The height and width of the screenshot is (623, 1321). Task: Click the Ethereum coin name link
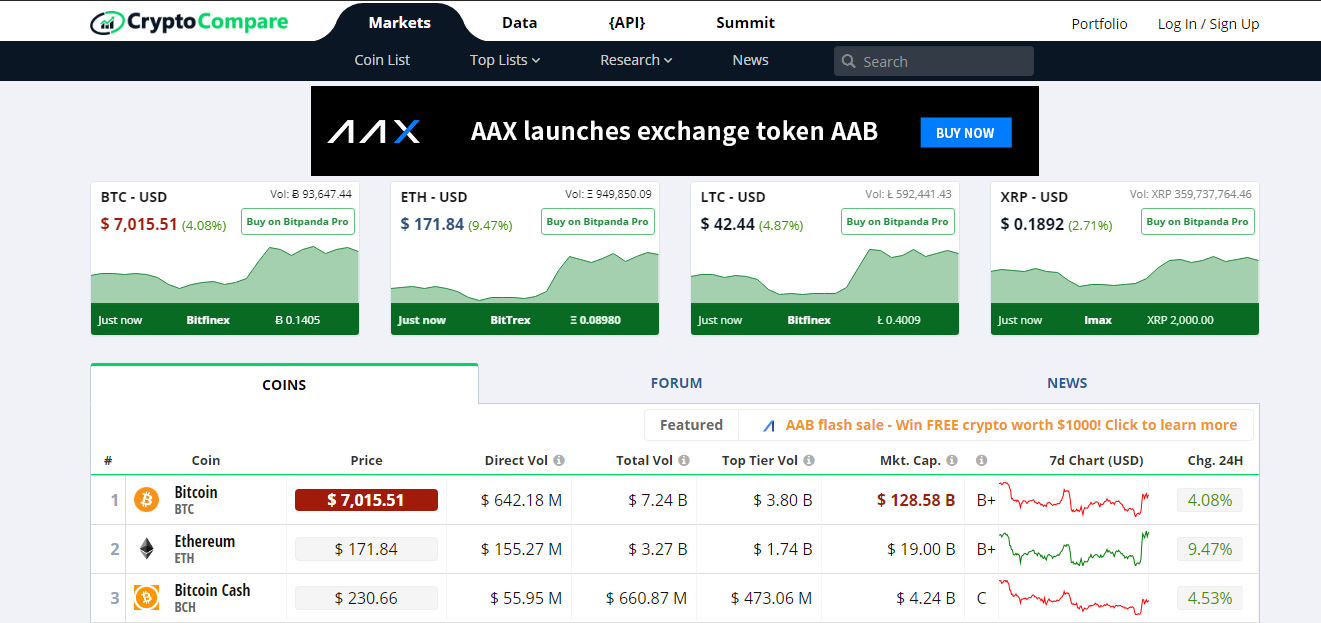click(205, 541)
